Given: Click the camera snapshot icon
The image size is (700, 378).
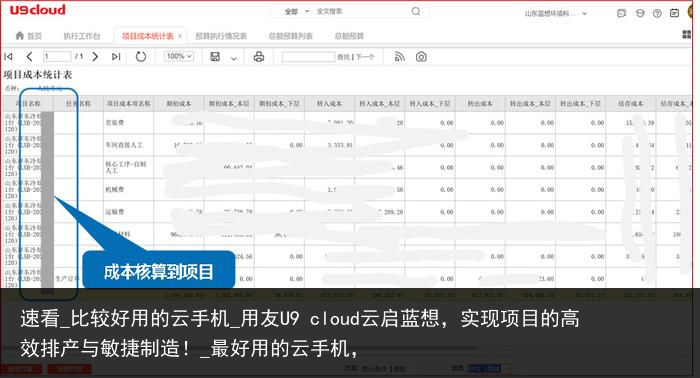Looking at the screenshot, I should coord(421,57).
